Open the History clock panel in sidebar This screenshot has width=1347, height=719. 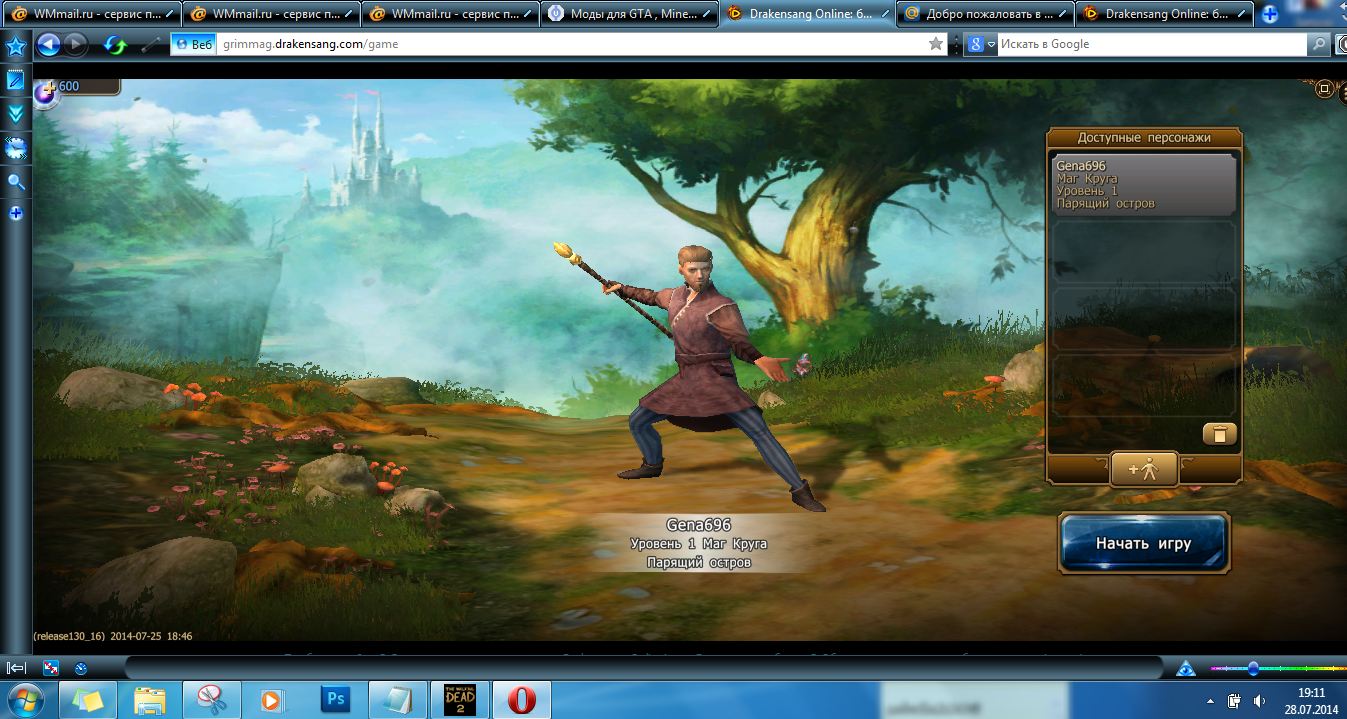pos(16,148)
